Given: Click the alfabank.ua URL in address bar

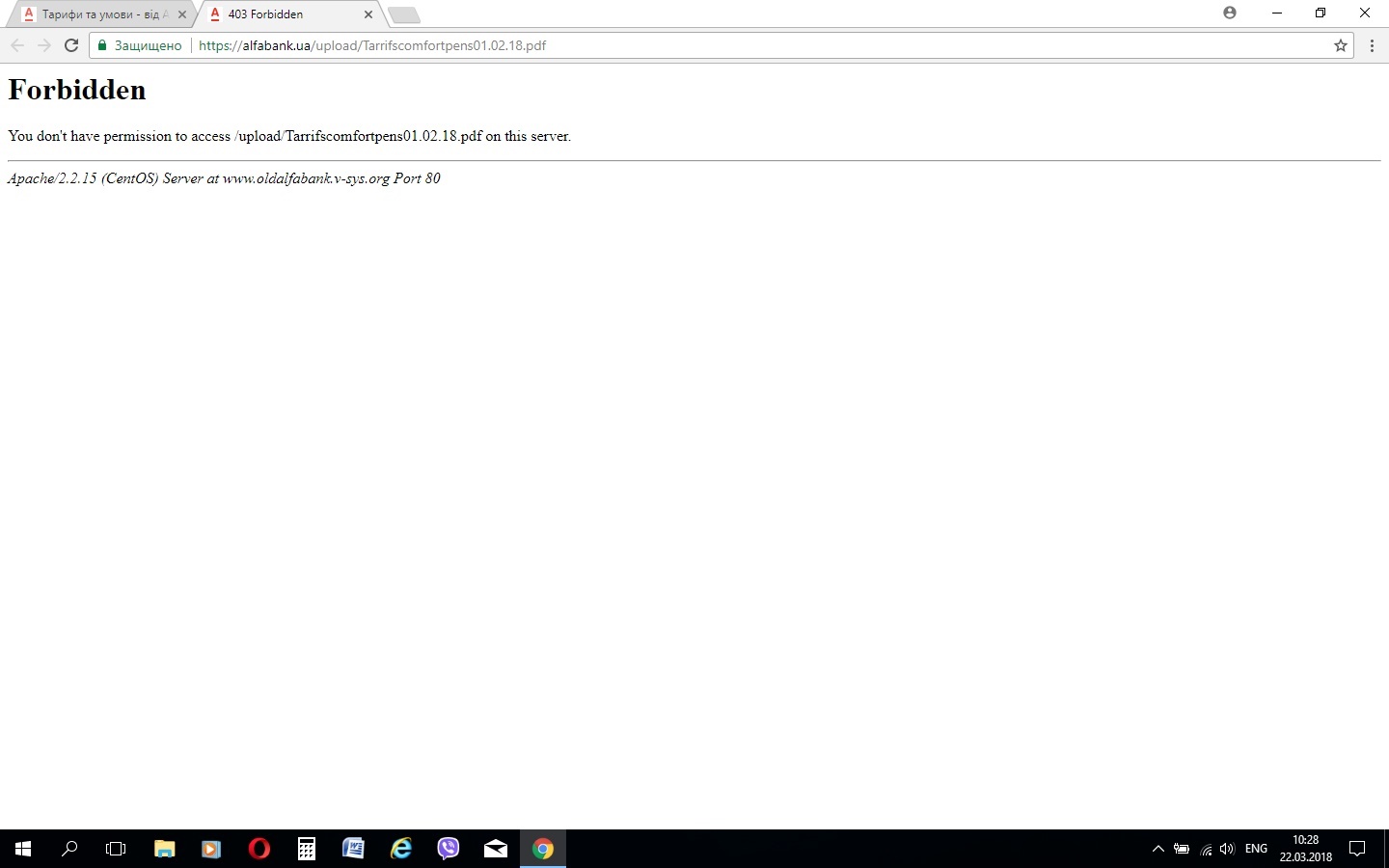Looking at the screenshot, I should click(x=372, y=45).
